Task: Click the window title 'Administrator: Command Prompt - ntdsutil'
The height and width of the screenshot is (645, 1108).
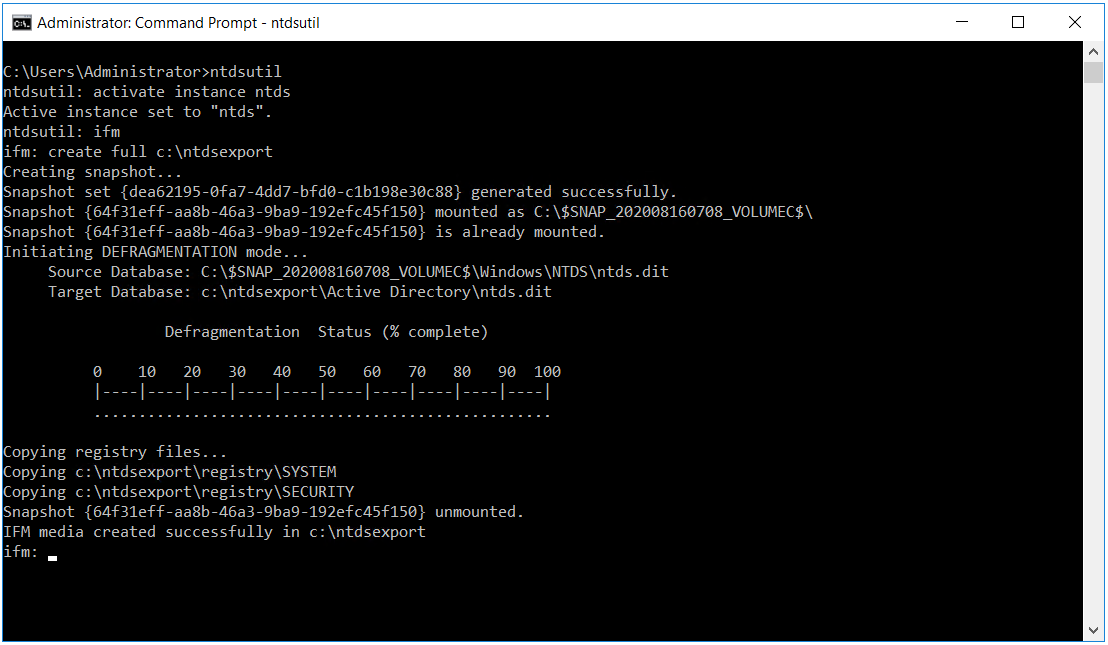Action: point(178,23)
